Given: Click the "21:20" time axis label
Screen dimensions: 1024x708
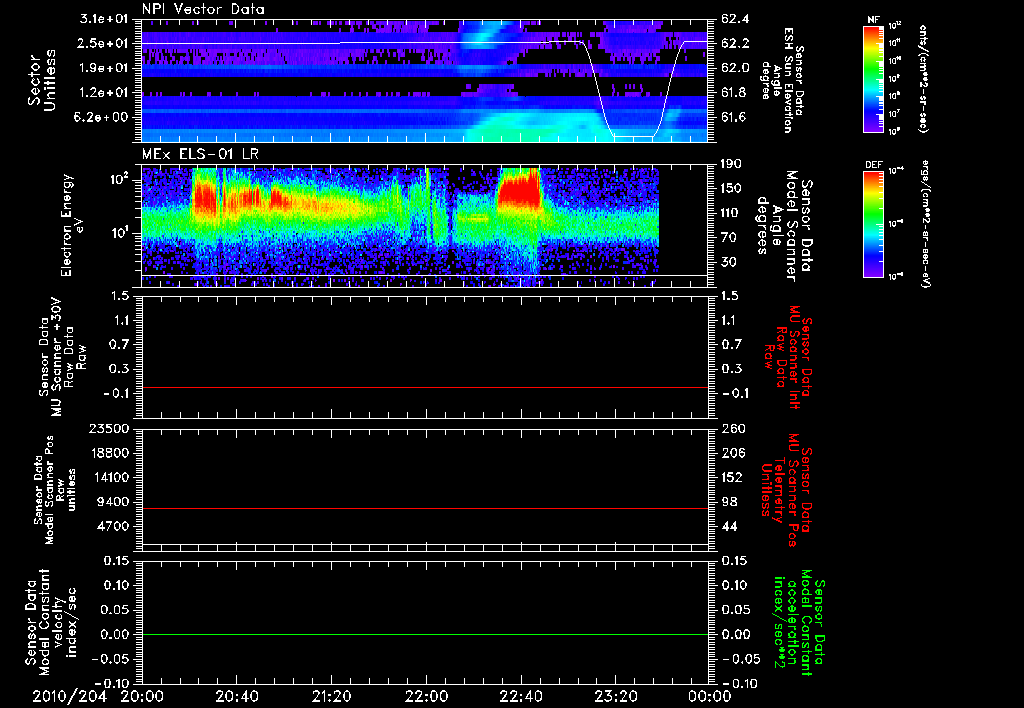Looking at the screenshot, I should tap(331, 697).
